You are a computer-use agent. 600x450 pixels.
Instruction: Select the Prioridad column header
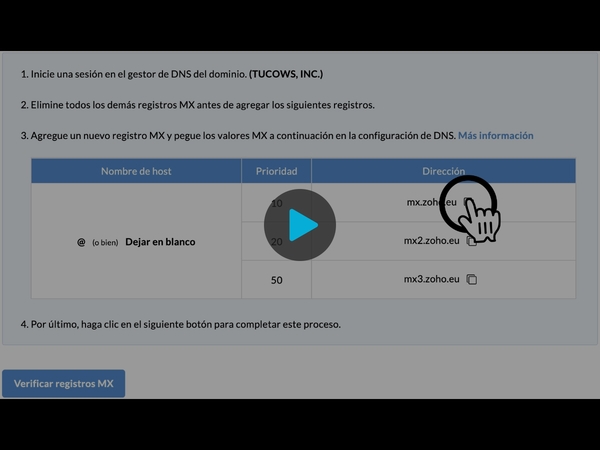pyautogui.click(x=276, y=171)
